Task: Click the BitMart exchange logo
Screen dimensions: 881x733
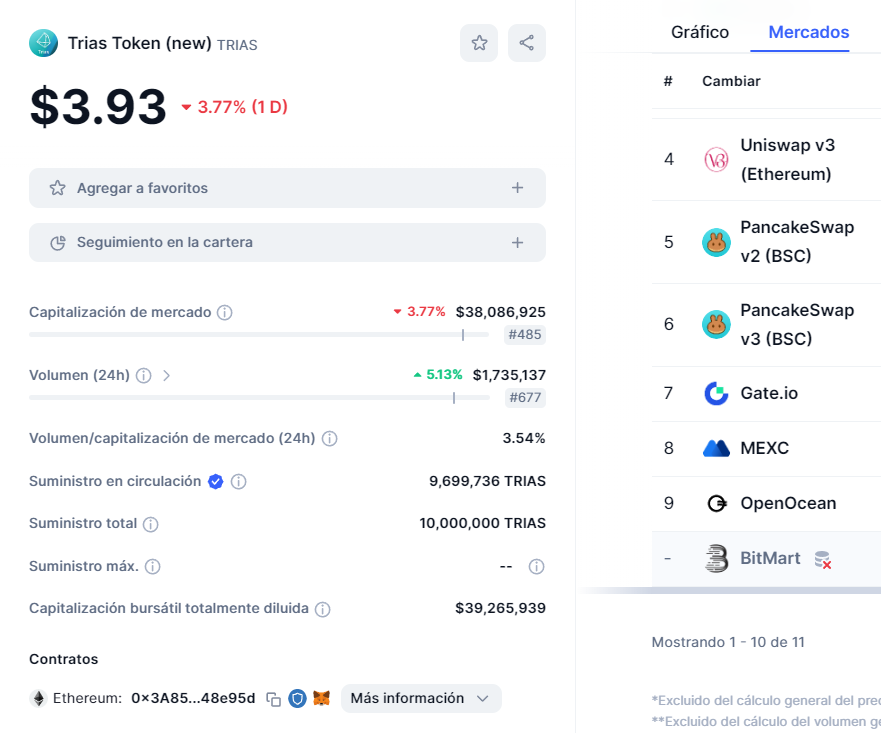Action: tap(716, 558)
